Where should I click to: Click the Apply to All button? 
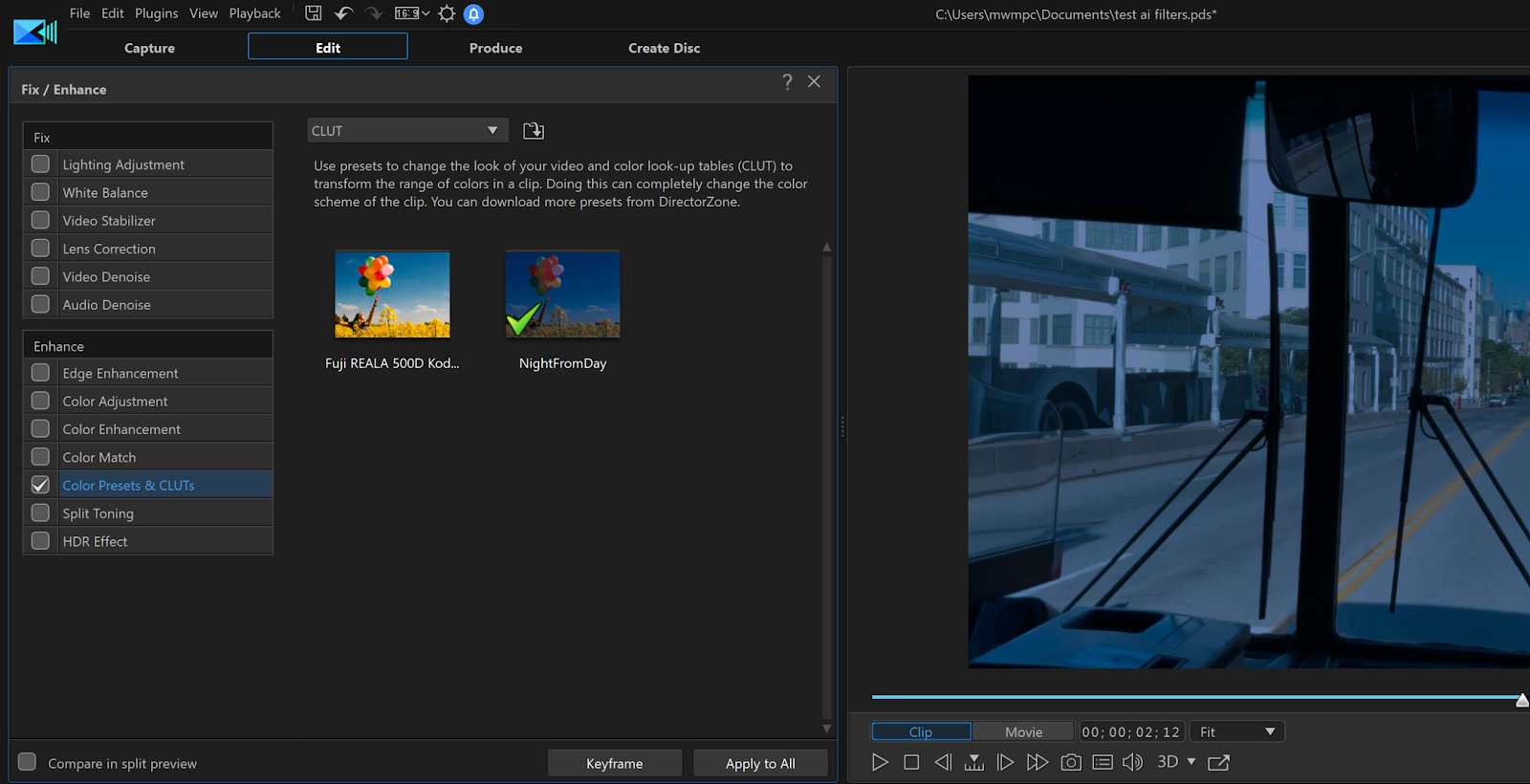click(x=760, y=763)
